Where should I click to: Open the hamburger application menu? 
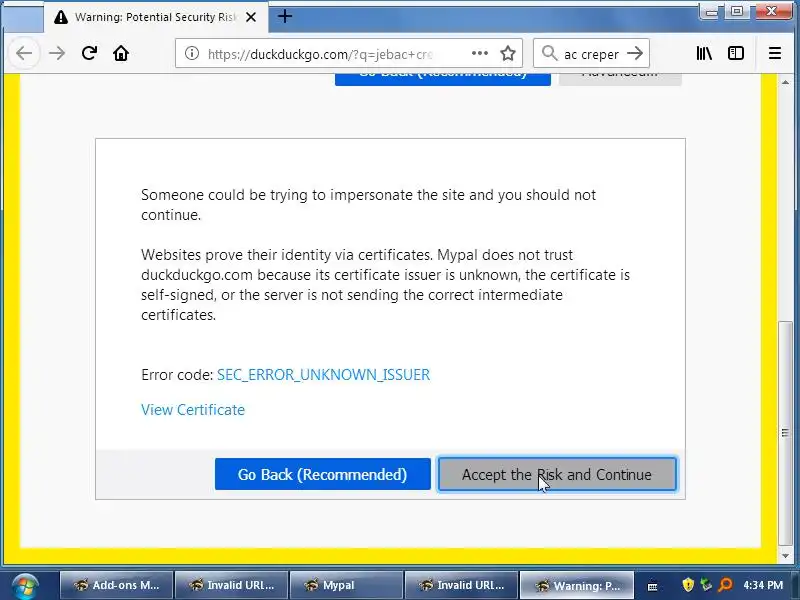(775, 53)
